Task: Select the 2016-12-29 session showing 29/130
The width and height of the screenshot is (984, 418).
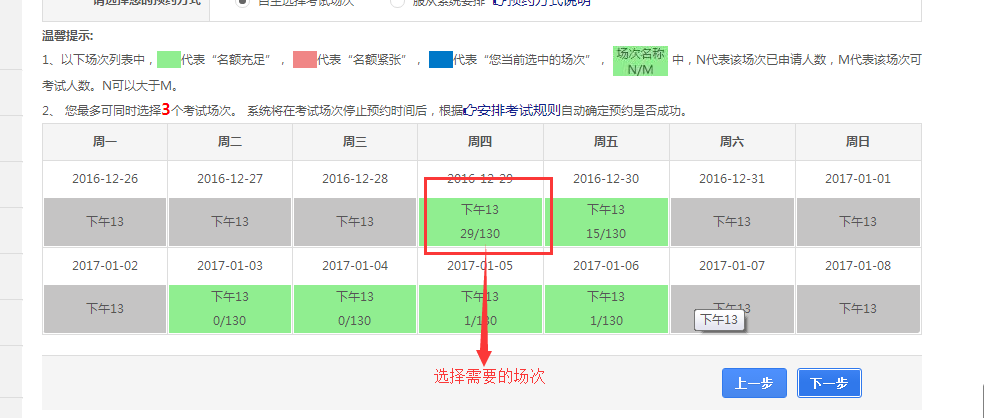Action: [480, 221]
